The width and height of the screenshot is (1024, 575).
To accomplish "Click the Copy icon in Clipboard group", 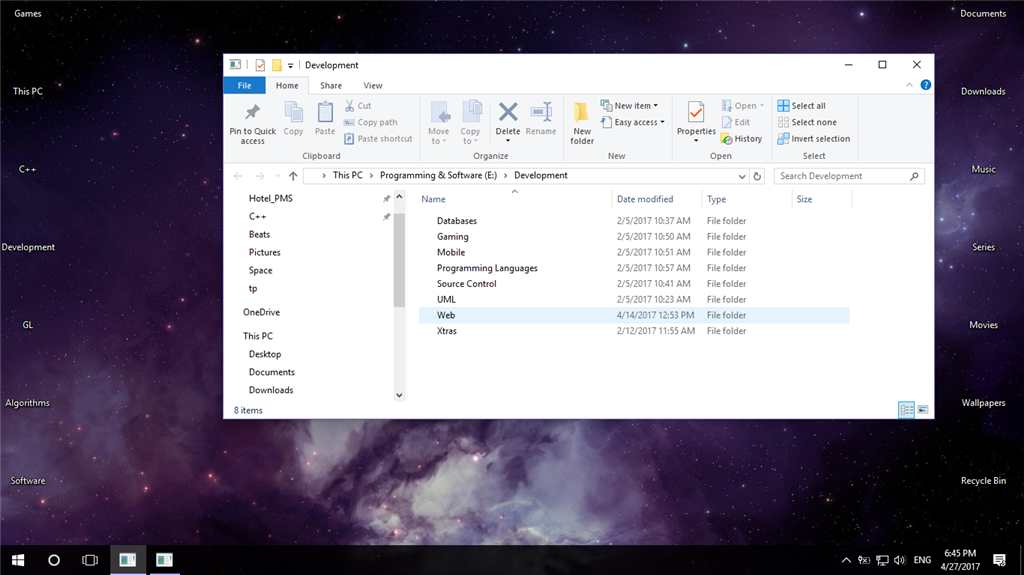I will point(293,112).
